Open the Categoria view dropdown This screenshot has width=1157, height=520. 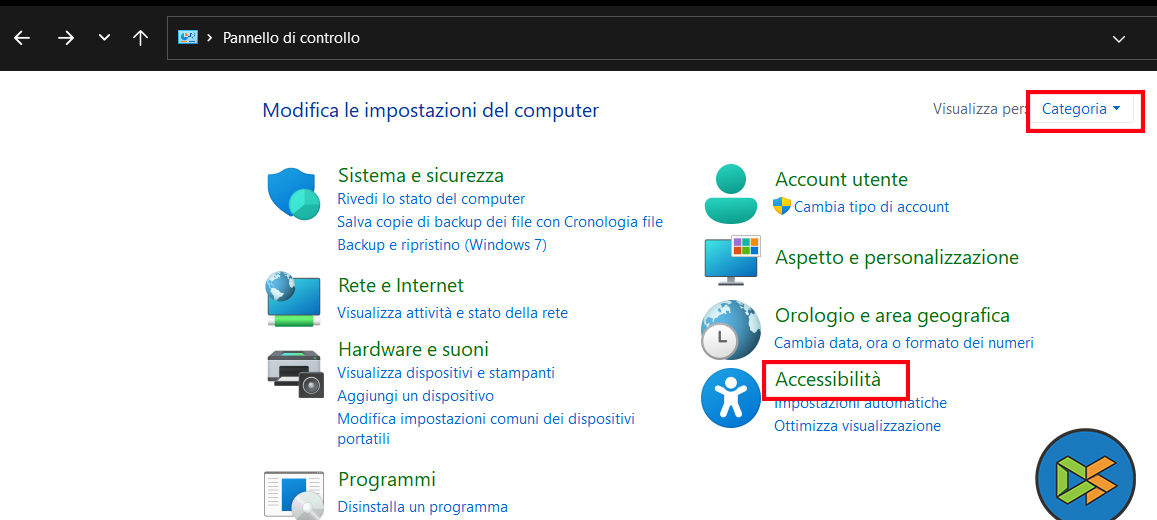[x=1081, y=109]
